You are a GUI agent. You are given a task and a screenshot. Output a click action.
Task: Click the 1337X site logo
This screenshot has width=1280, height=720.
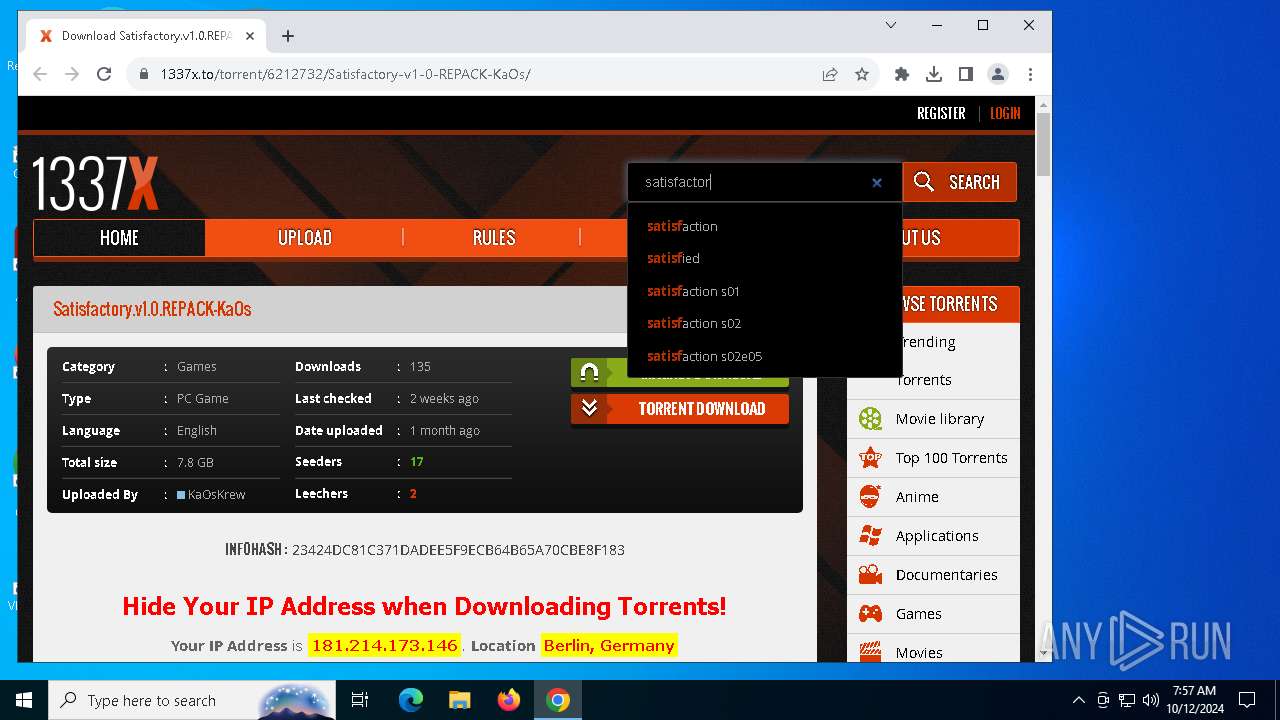click(95, 183)
